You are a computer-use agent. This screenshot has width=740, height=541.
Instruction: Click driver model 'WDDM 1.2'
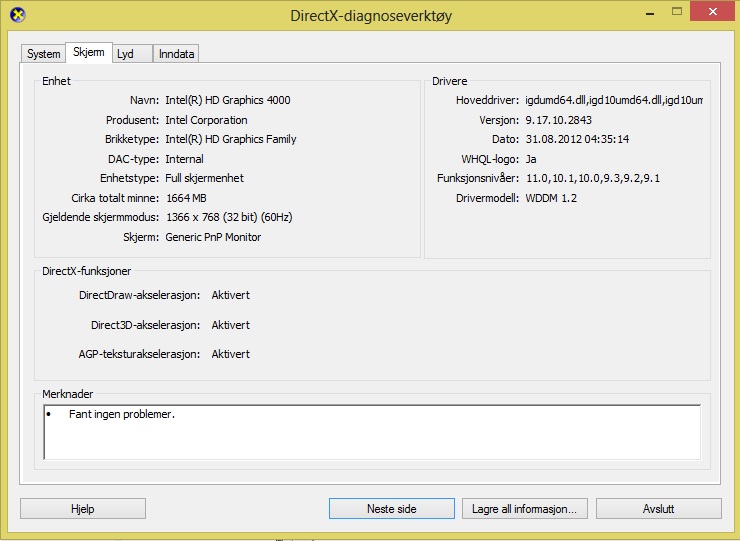click(x=551, y=198)
